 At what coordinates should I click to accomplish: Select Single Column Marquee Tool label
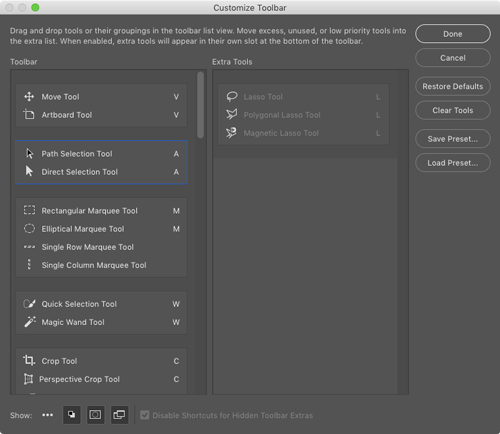pyautogui.click(x=94, y=265)
